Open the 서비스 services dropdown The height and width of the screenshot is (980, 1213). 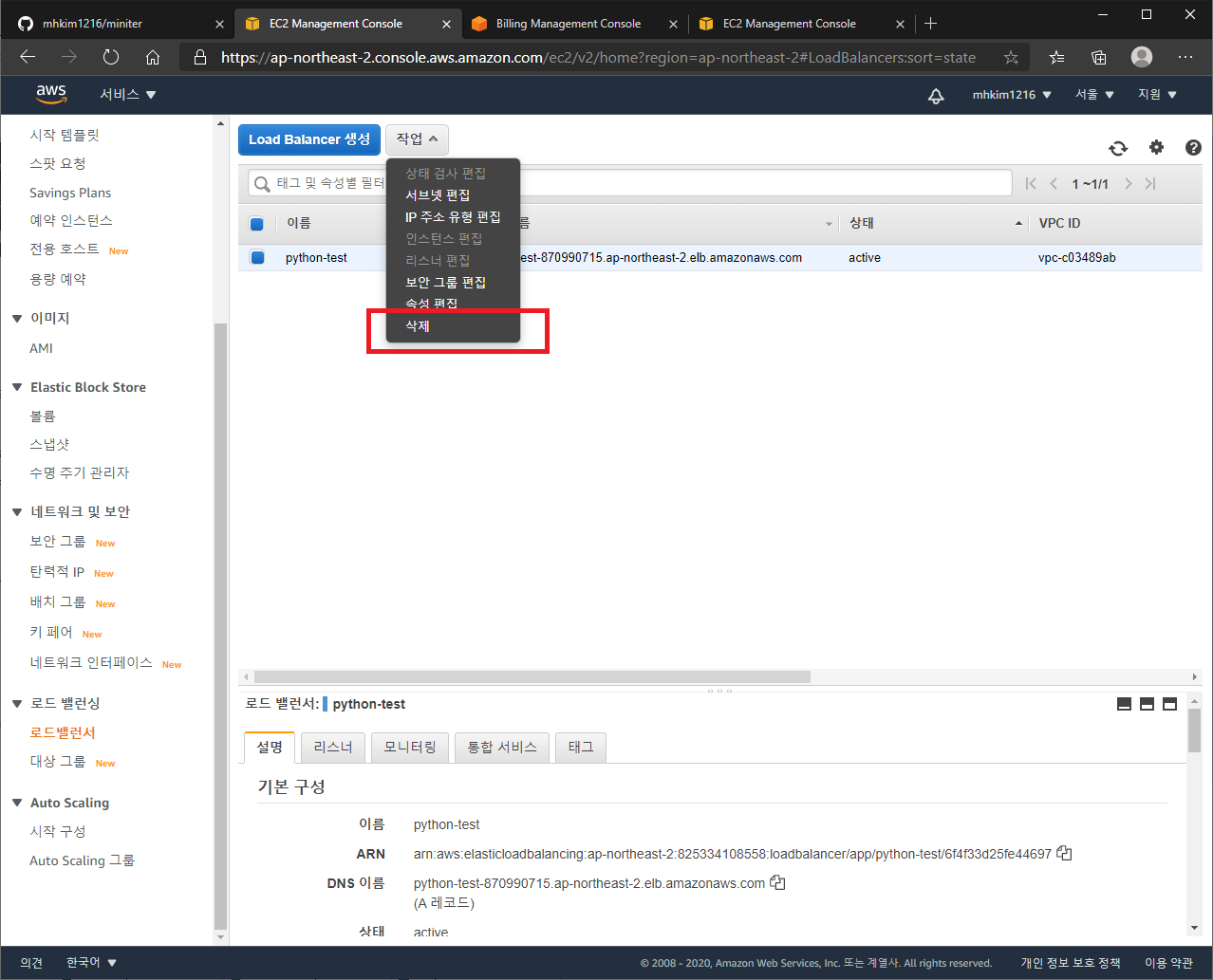[128, 95]
